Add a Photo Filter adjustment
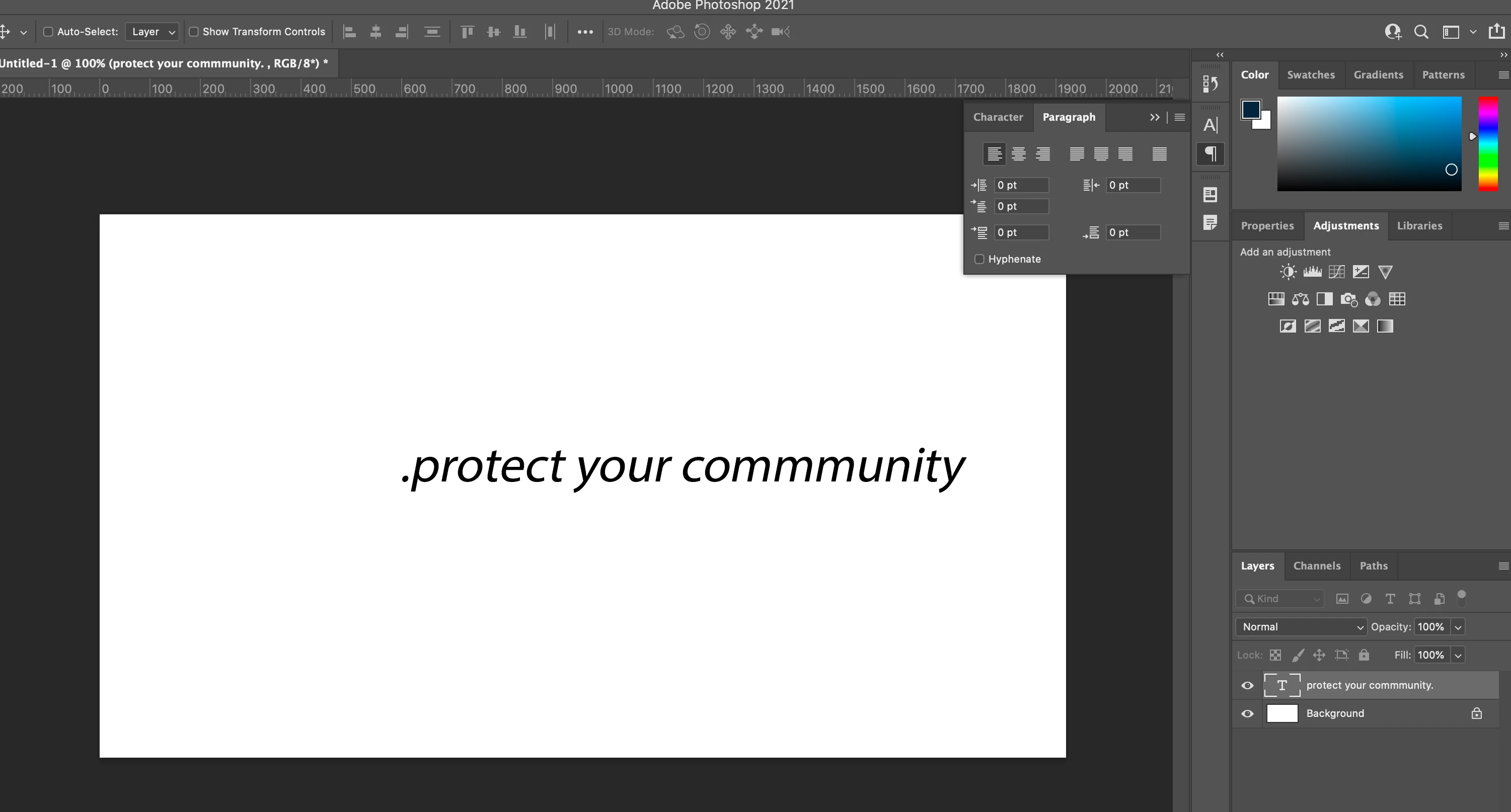The image size is (1511, 812). pos(1348,299)
